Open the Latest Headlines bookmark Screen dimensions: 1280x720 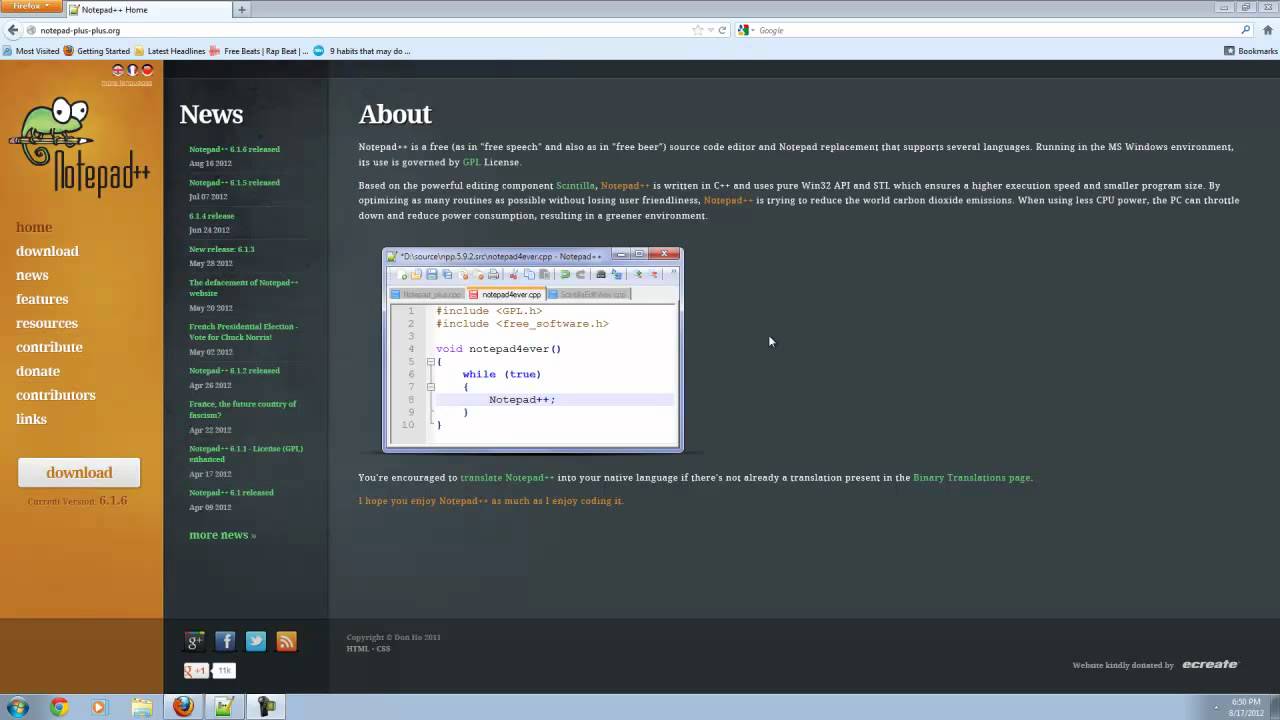pyautogui.click(x=170, y=51)
